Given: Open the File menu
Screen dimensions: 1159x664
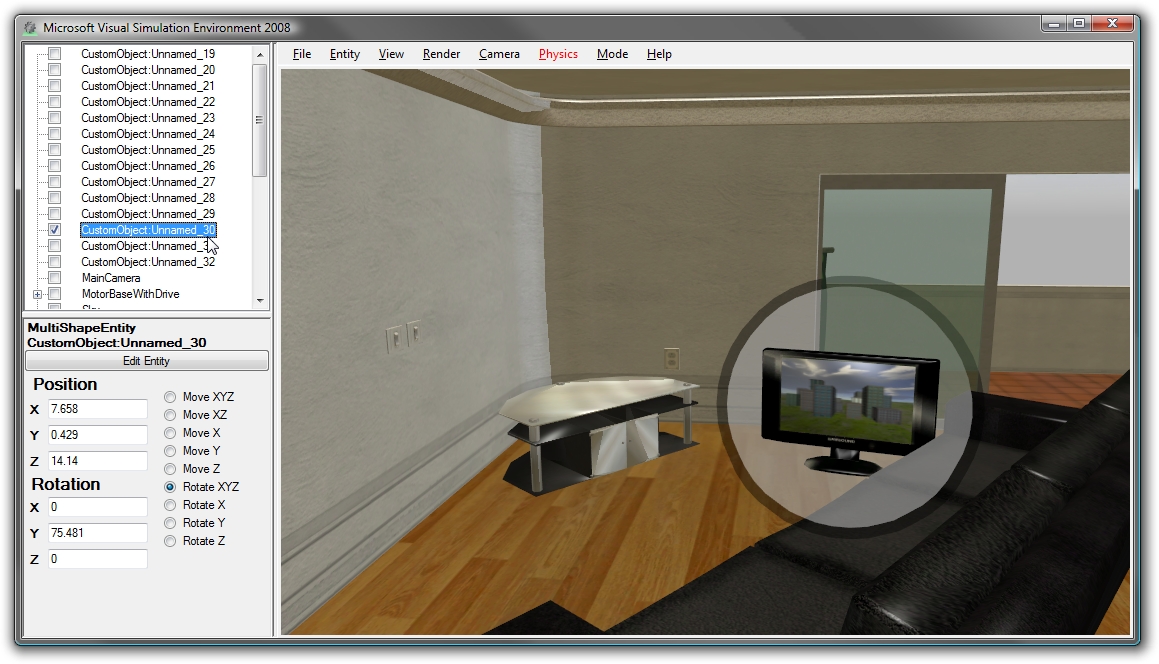Looking at the screenshot, I should point(301,54).
